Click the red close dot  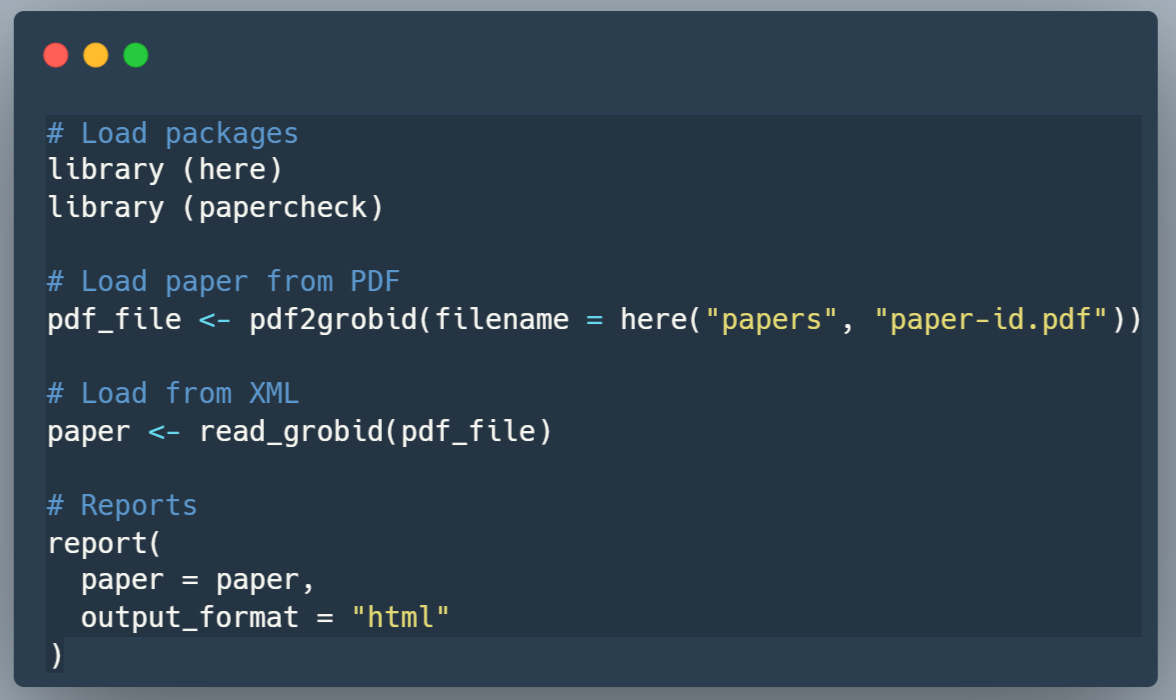pyautogui.click(x=56, y=55)
